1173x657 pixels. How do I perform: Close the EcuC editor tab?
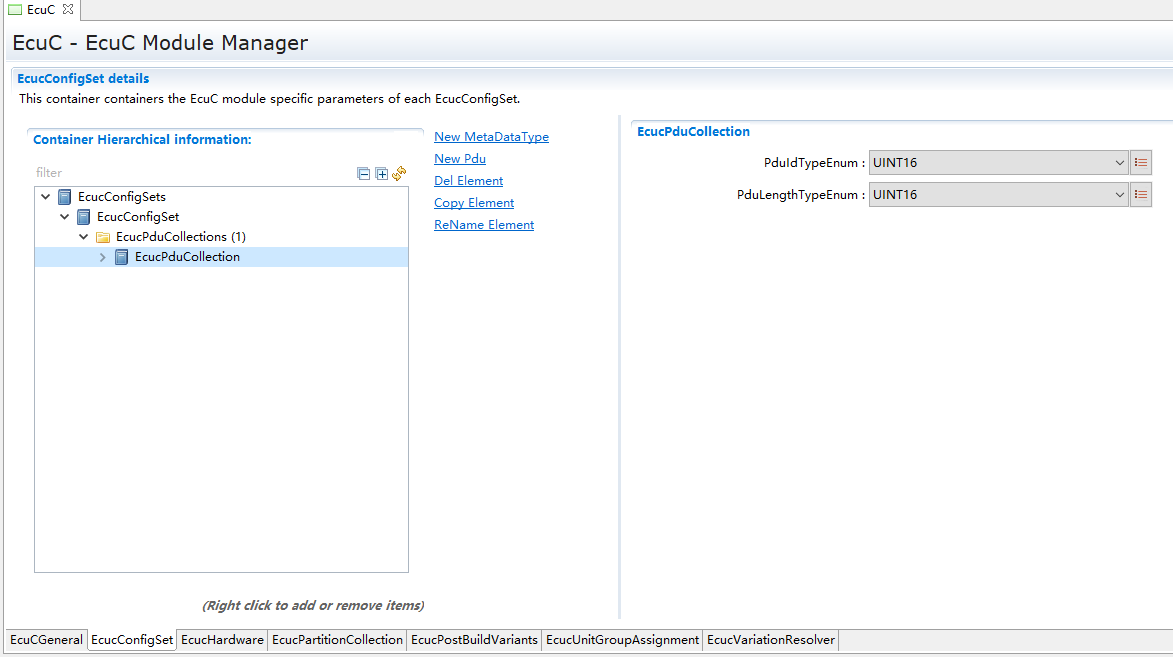tap(68, 10)
